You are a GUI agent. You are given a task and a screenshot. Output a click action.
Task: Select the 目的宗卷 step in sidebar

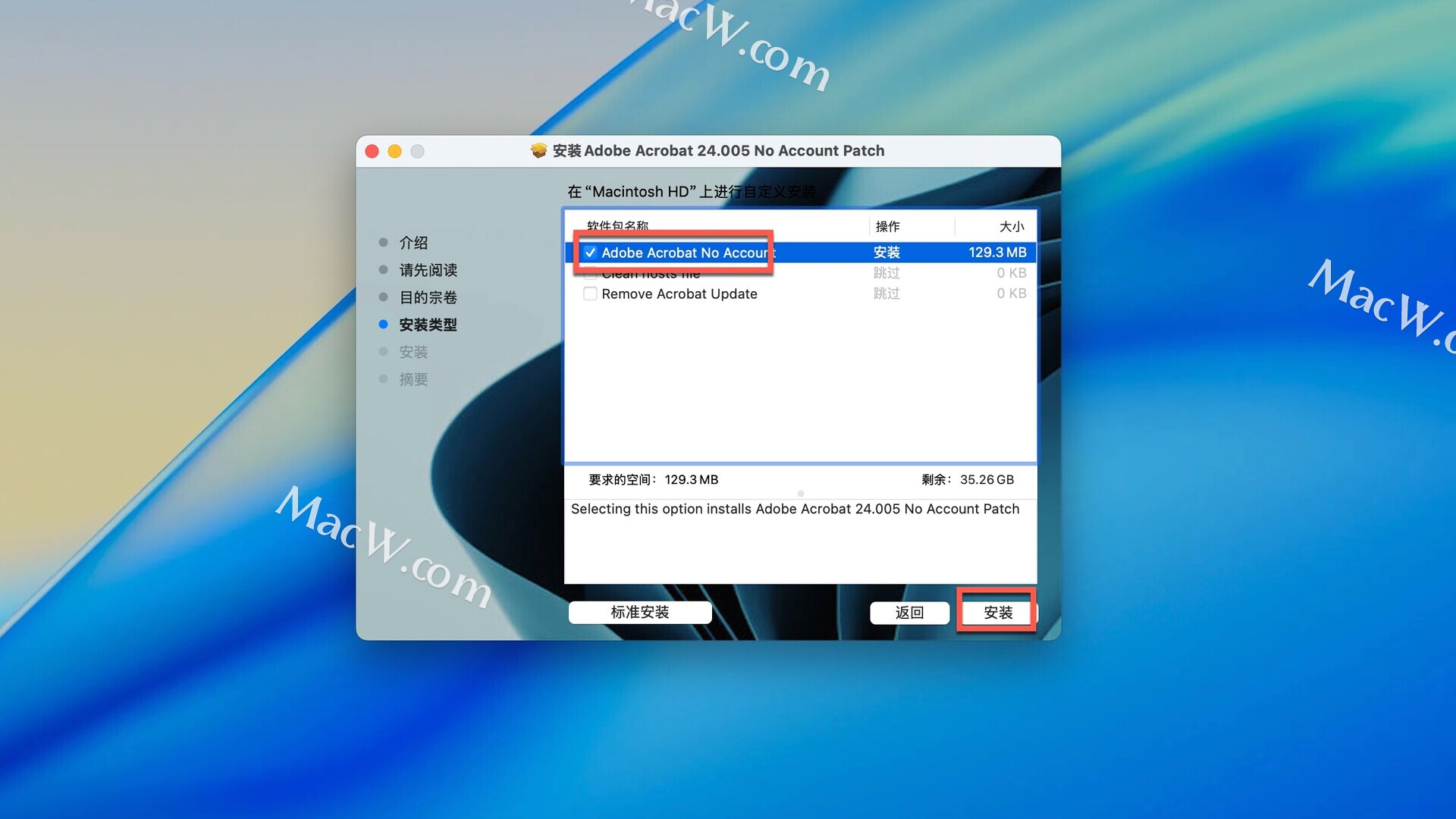(428, 297)
